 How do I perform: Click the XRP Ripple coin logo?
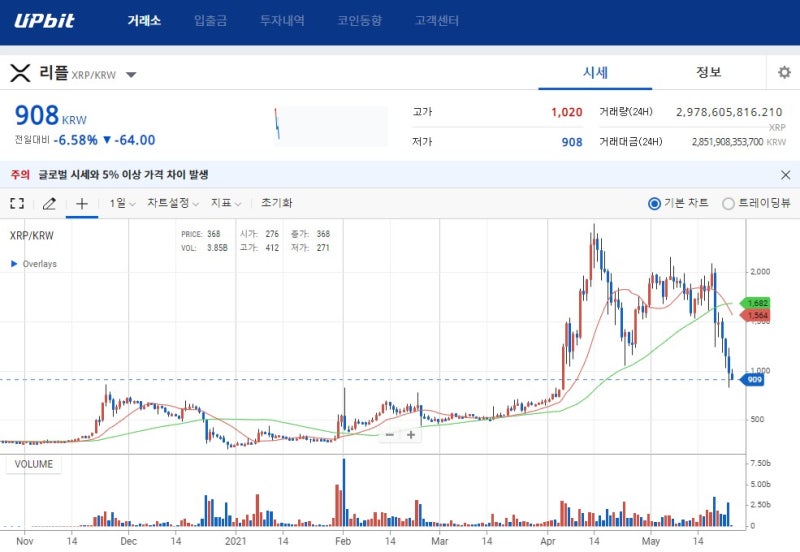[x=20, y=73]
